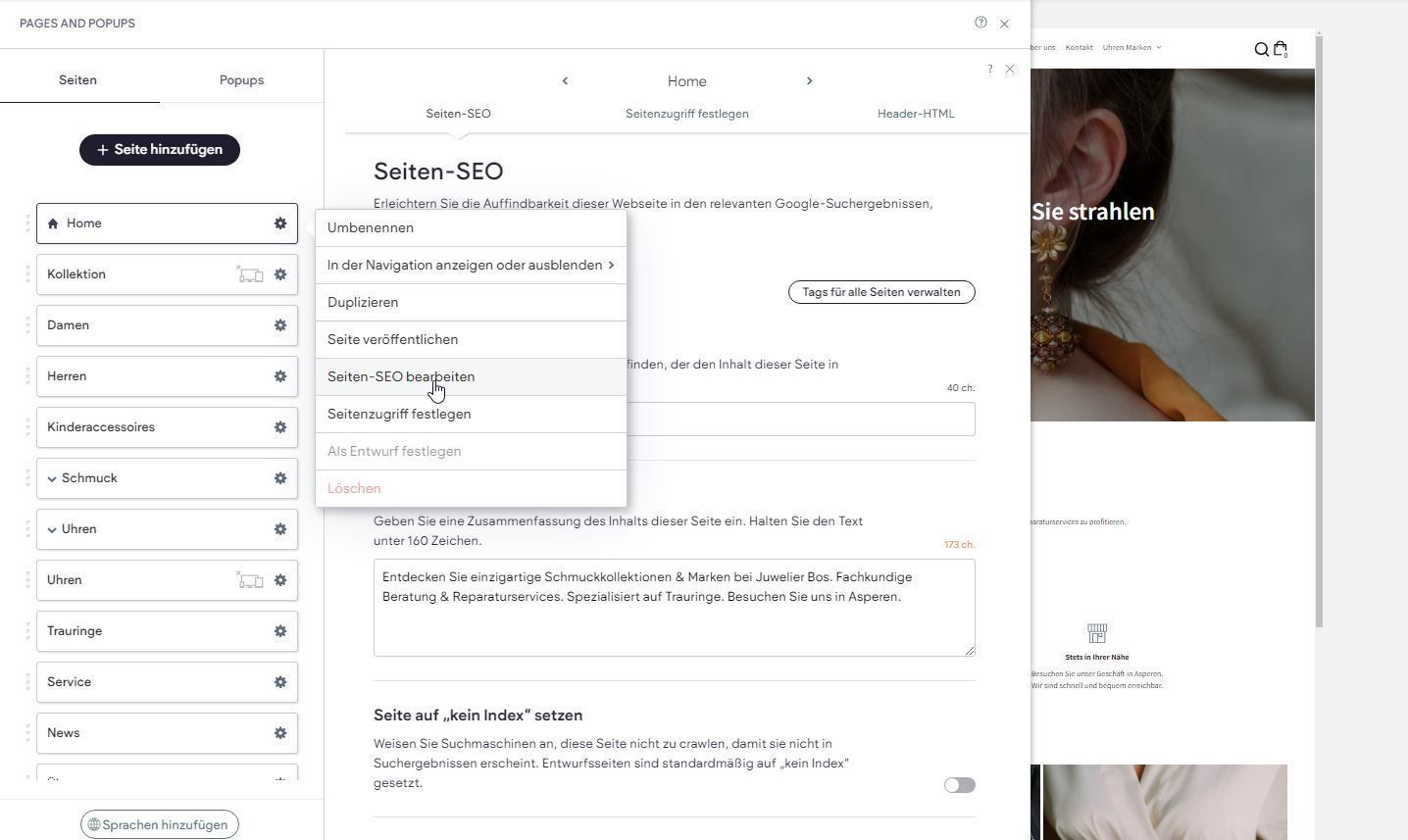Open settings gear for Damen page

pos(280,325)
